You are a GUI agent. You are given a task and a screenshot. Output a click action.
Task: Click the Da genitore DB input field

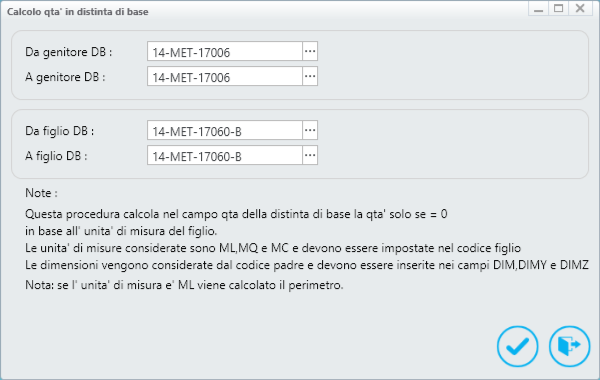coord(225,52)
